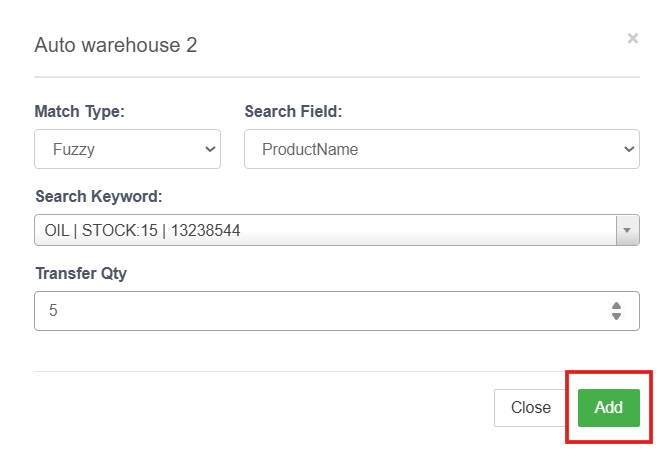
Task: Expand Search Keyword with its arrow button
Action: pos(627,230)
